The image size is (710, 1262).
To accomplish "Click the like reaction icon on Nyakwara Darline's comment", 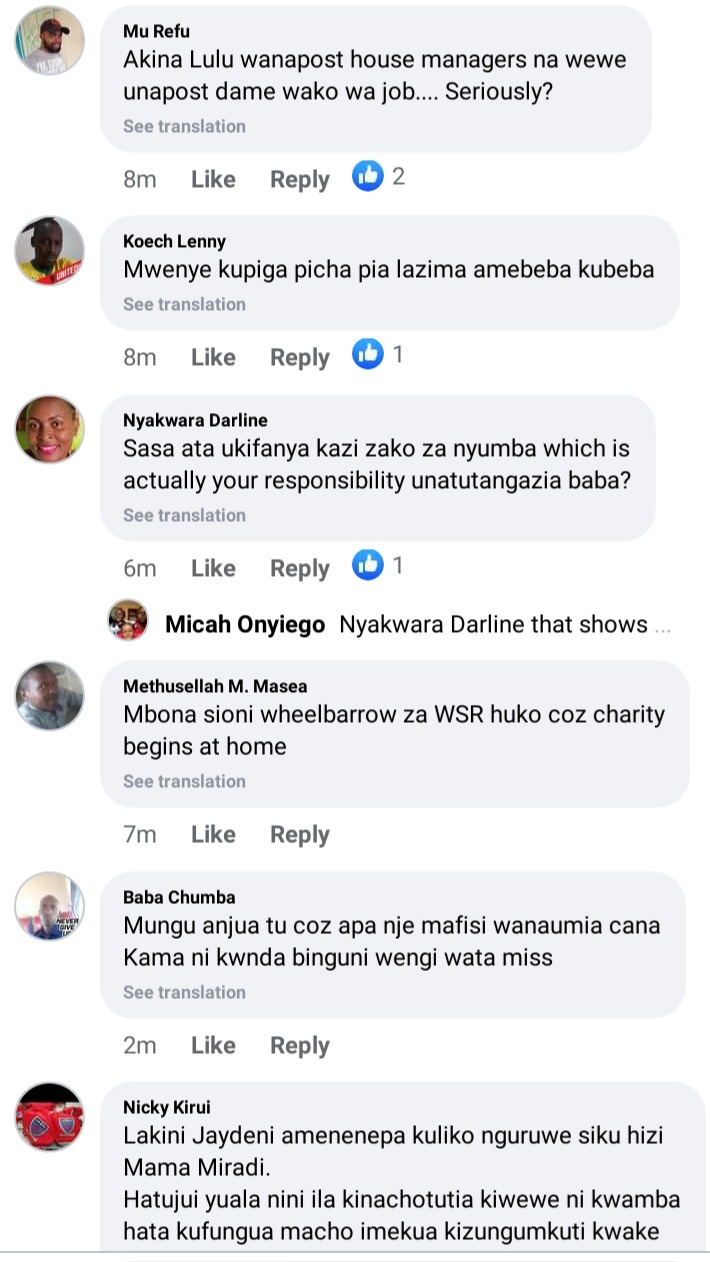I will tap(368, 565).
